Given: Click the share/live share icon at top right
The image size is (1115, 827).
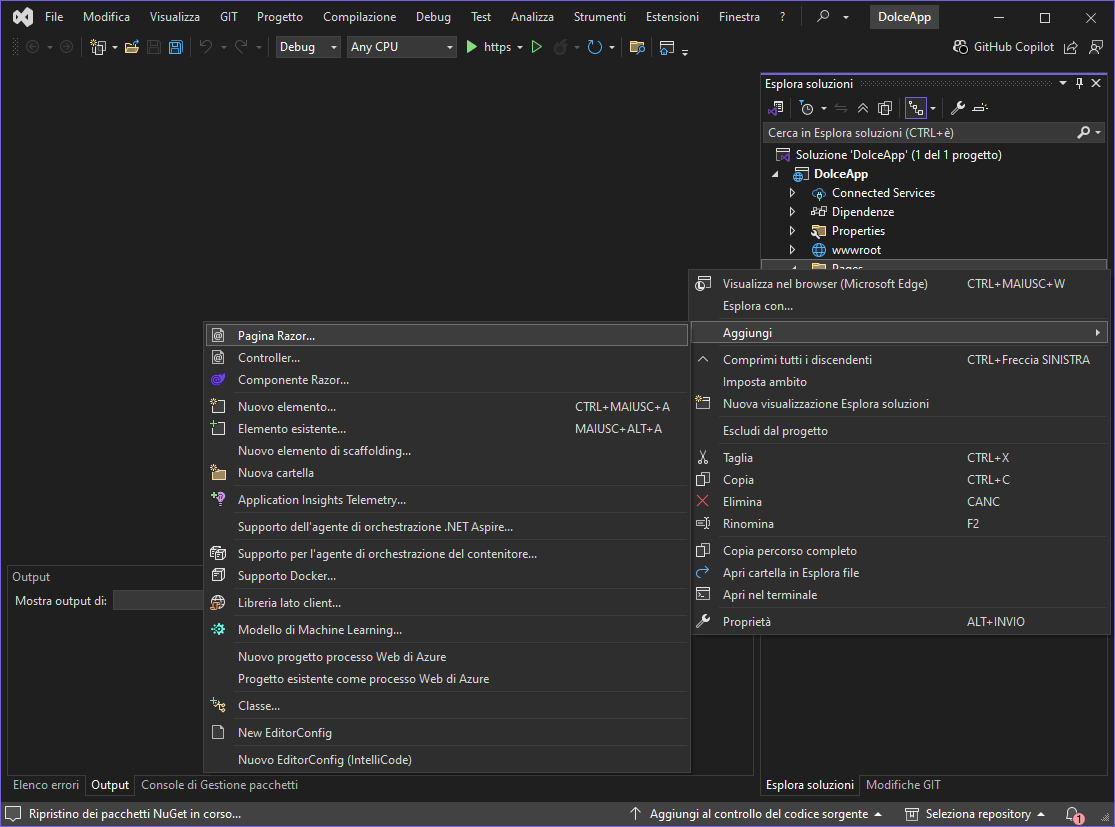Looking at the screenshot, I should tap(1070, 47).
